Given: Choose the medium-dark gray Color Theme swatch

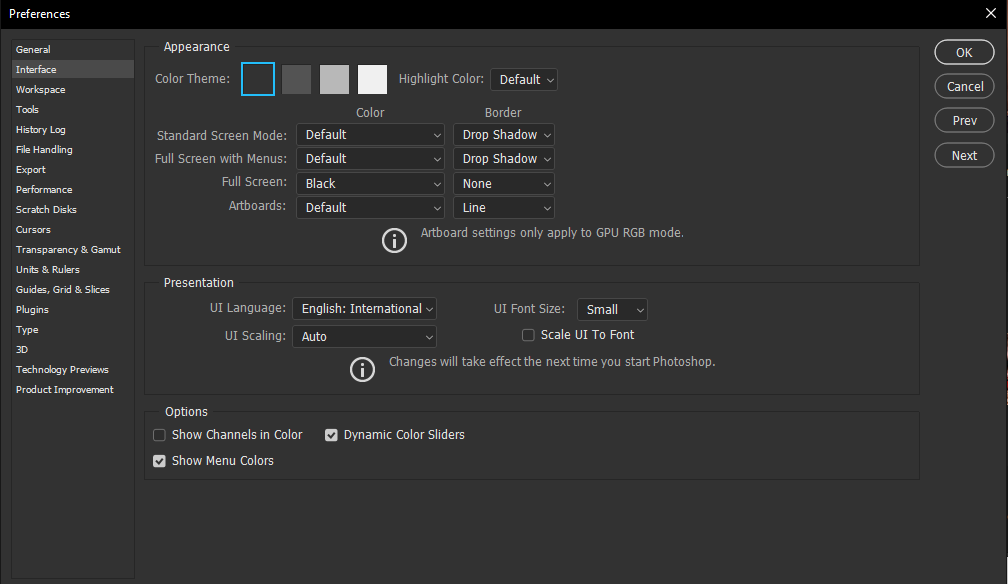Looking at the screenshot, I should [x=297, y=79].
